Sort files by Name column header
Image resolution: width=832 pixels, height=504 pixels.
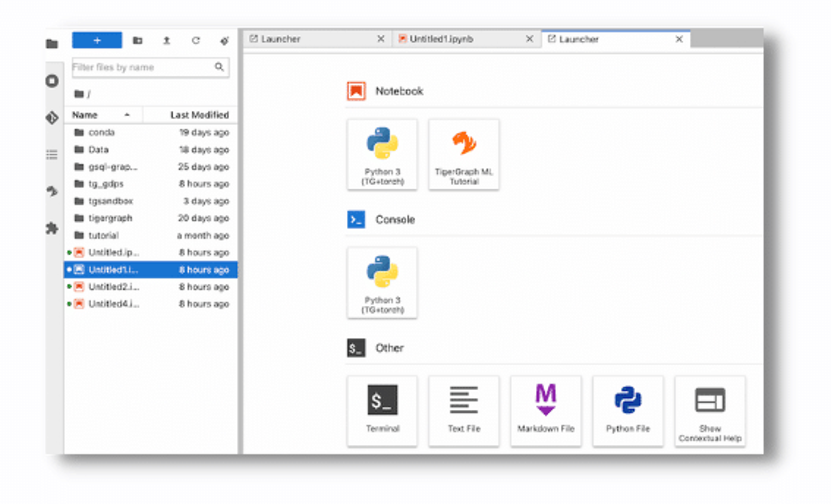point(103,115)
